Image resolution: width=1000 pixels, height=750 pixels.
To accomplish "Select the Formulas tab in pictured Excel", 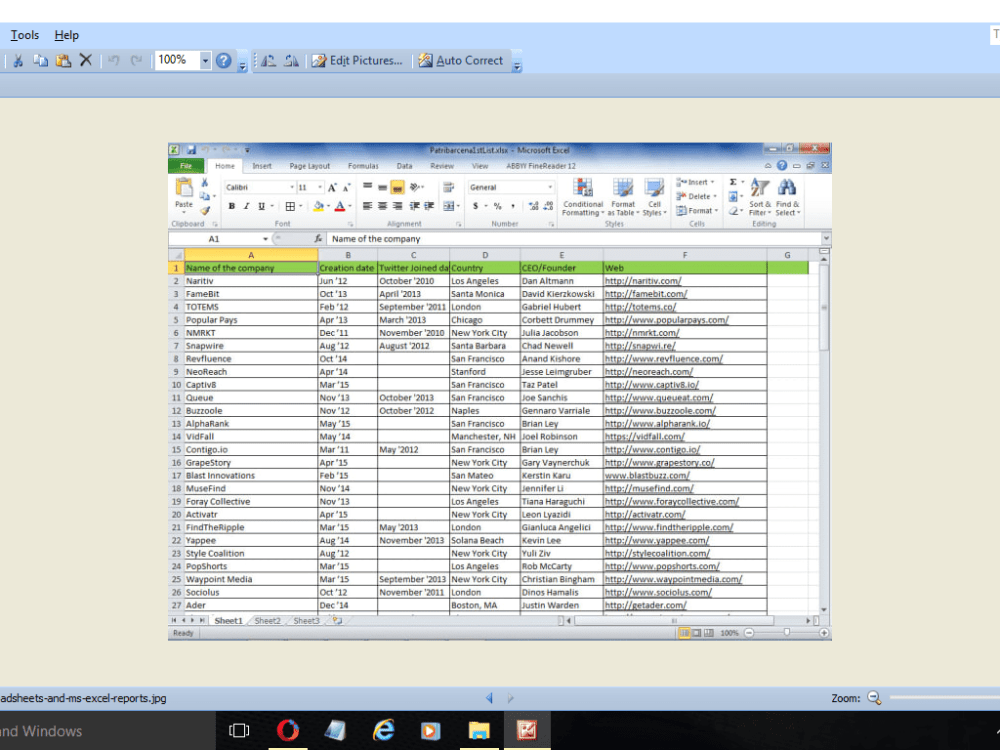I will pyautogui.click(x=363, y=166).
